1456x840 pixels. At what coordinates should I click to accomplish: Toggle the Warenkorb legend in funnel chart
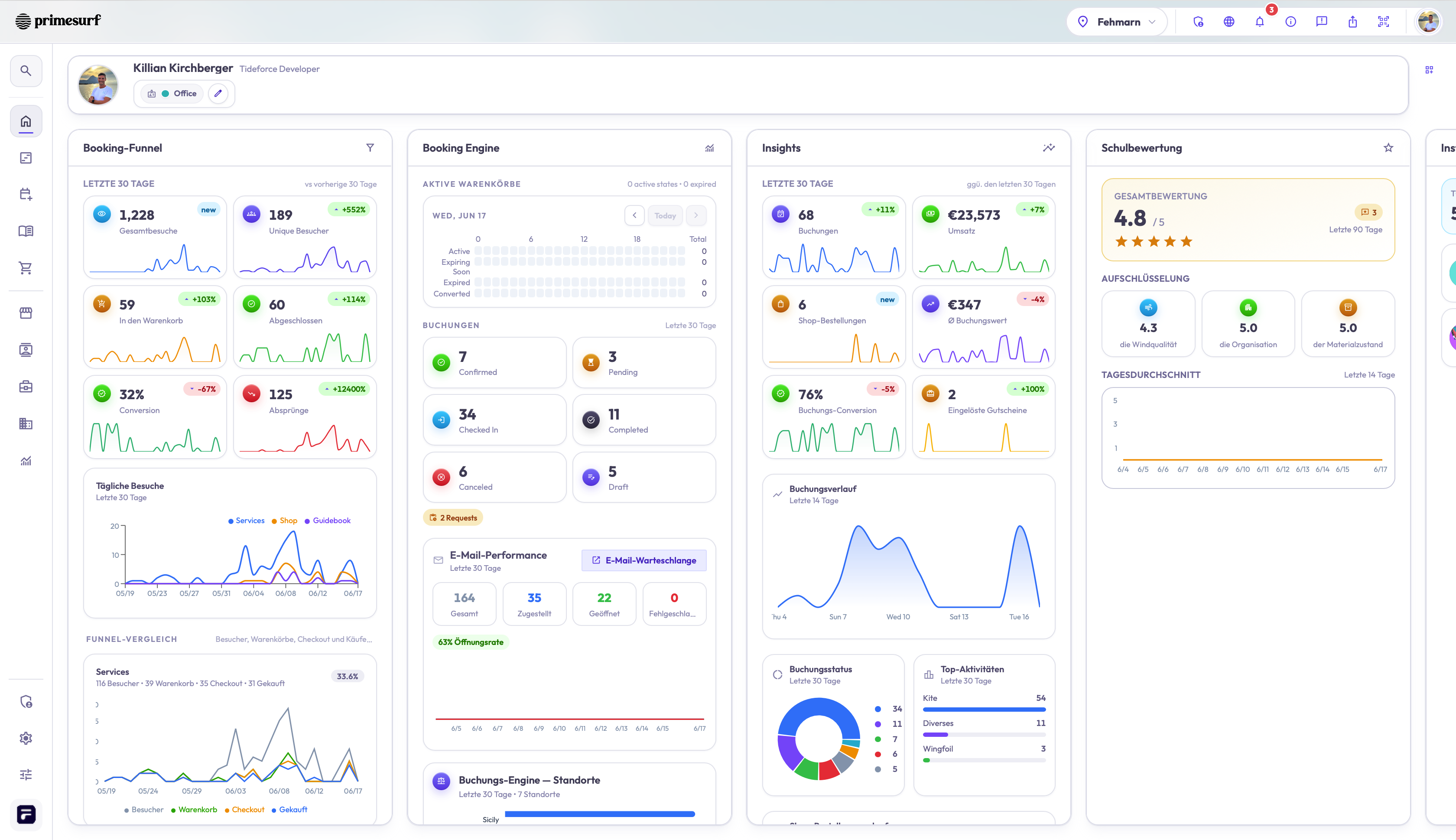point(194,809)
